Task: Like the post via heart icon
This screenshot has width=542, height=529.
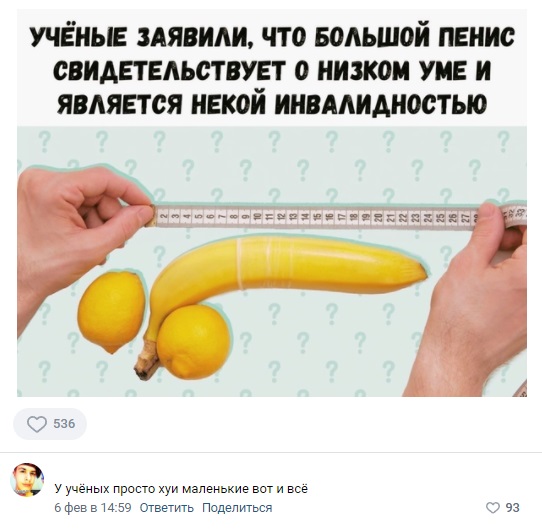Action: point(37,424)
